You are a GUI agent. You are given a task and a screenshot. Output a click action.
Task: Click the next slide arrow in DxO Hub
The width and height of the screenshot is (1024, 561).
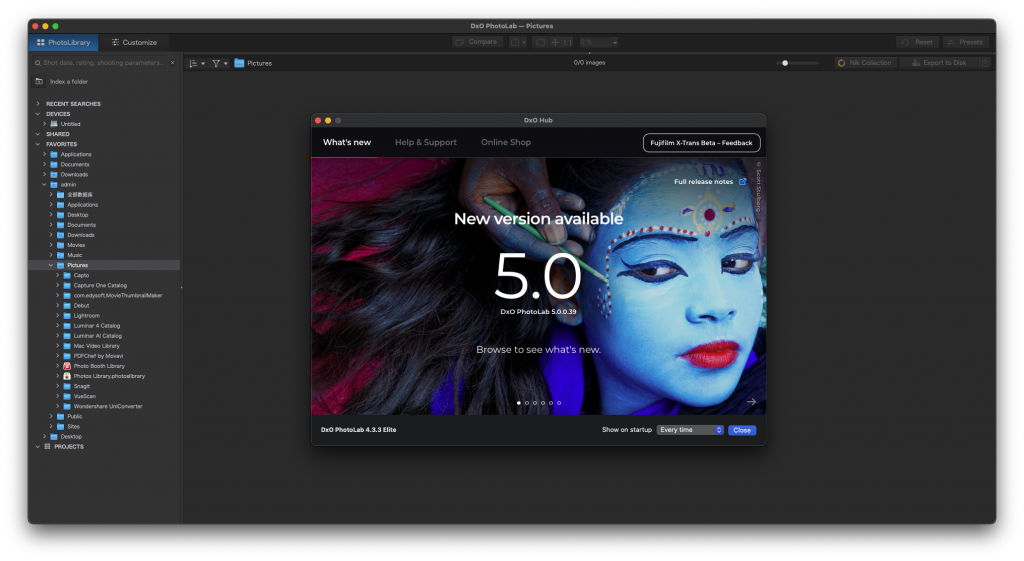pyautogui.click(x=751, y=402)
